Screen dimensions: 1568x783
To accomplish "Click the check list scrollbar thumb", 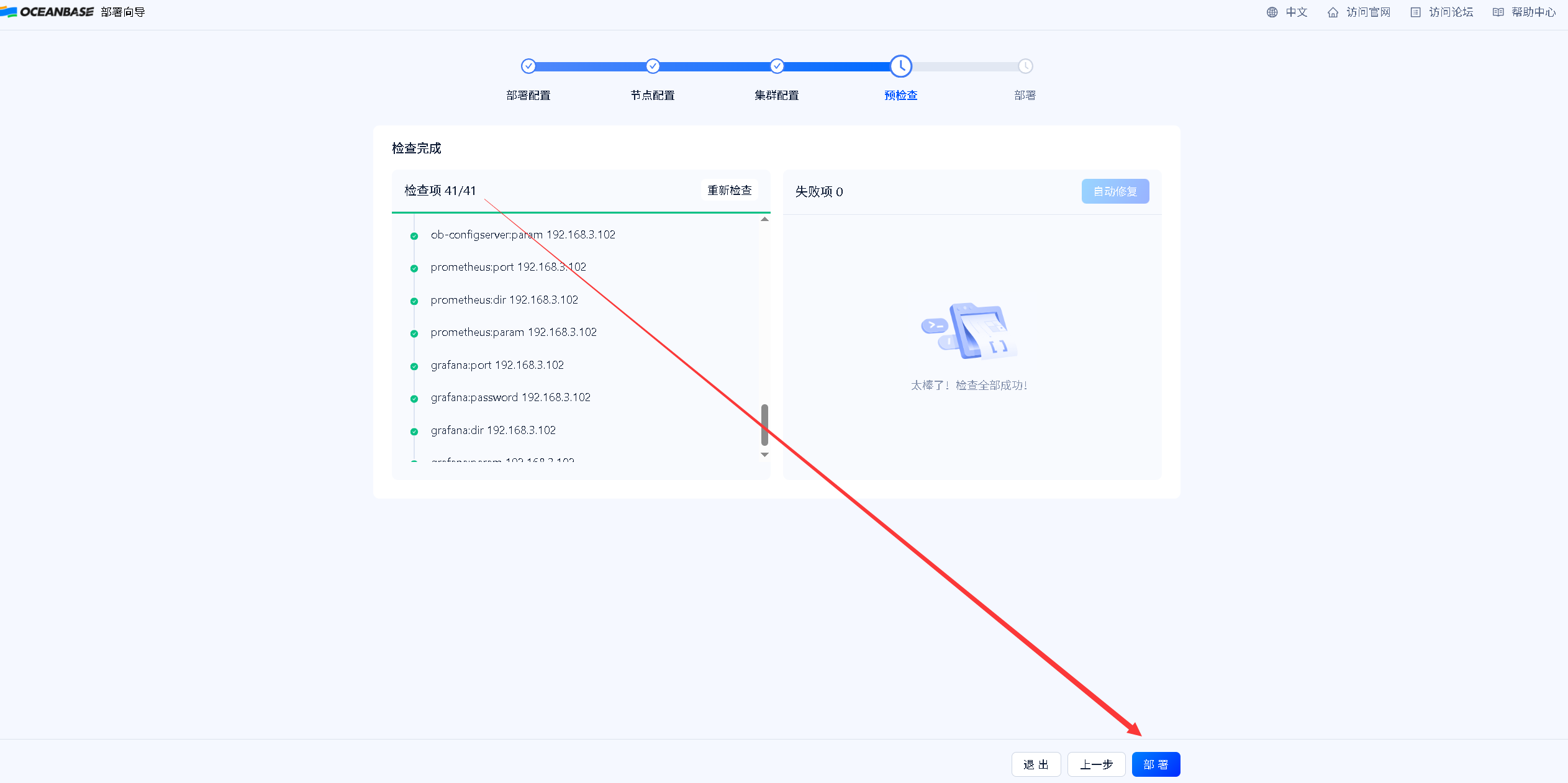I will pyautogui.click(x=764, y=425).
